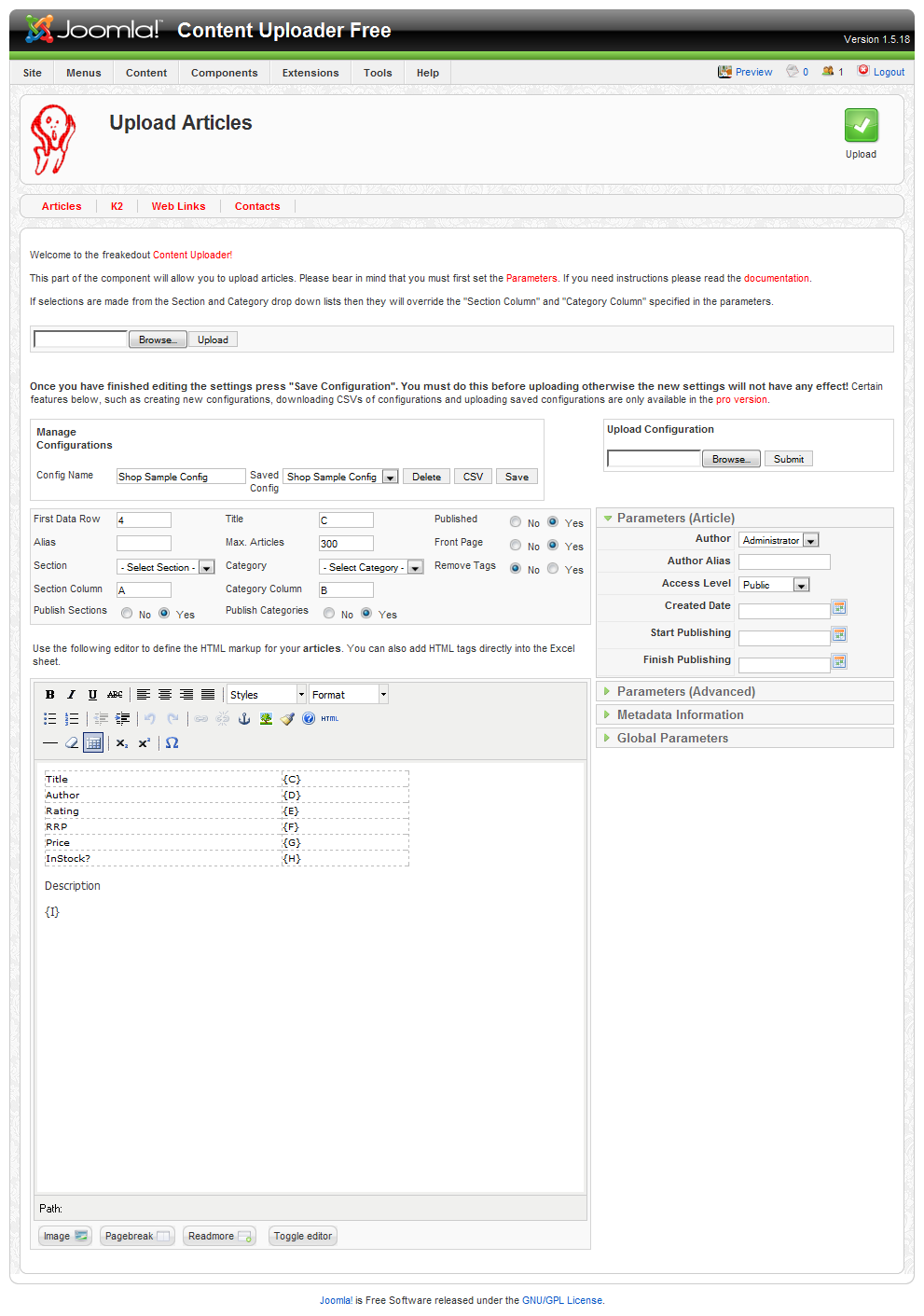Screen dimensions: 924x1316
Task: Justify editor text fully
Action: tap(208, 694)
